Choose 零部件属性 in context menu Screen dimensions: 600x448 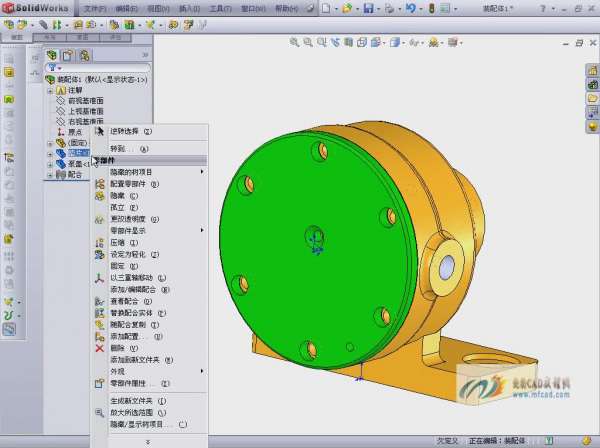point(149,383)
